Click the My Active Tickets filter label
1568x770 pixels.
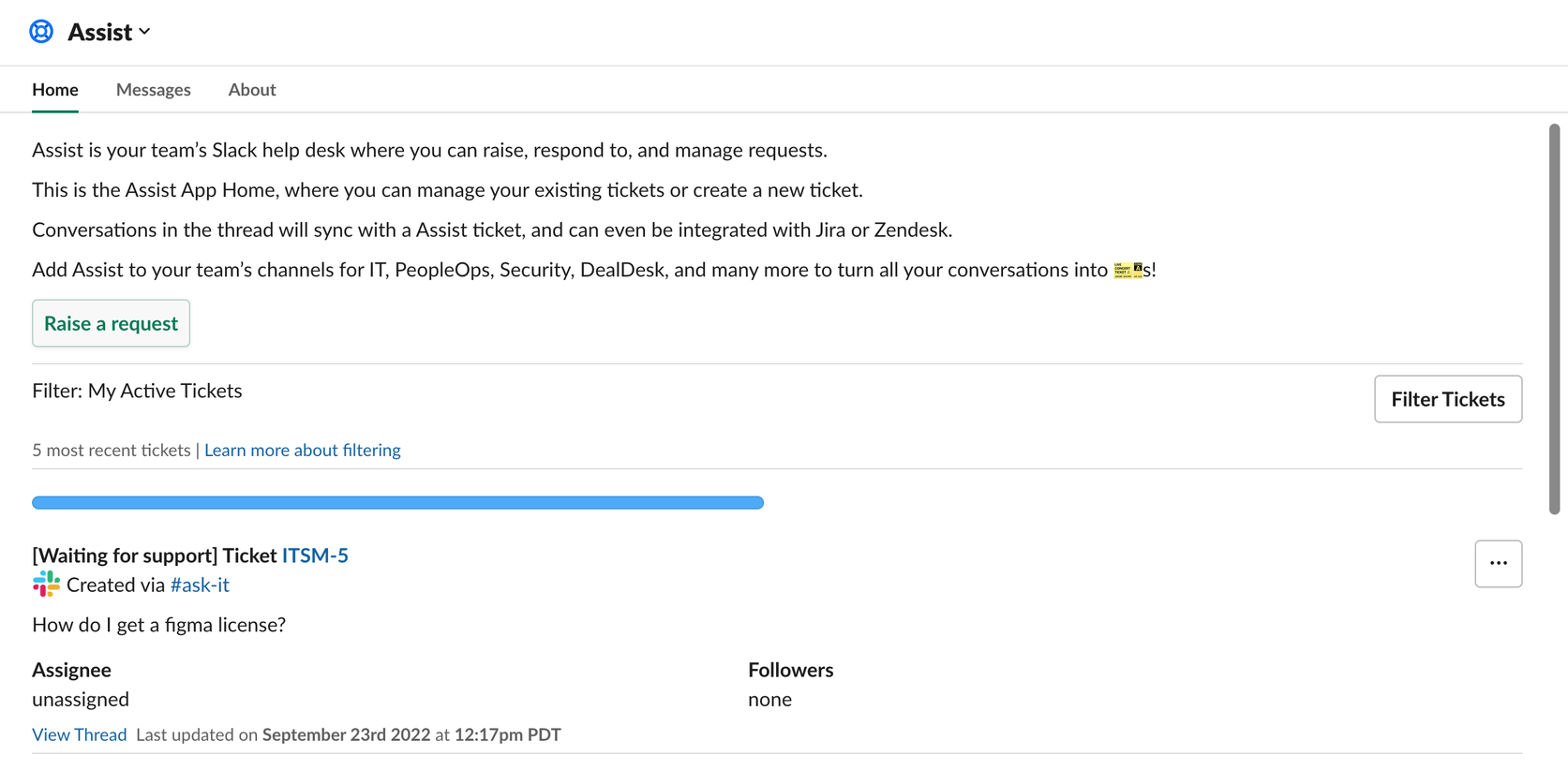pyautogui.click(x=164, y=390)
